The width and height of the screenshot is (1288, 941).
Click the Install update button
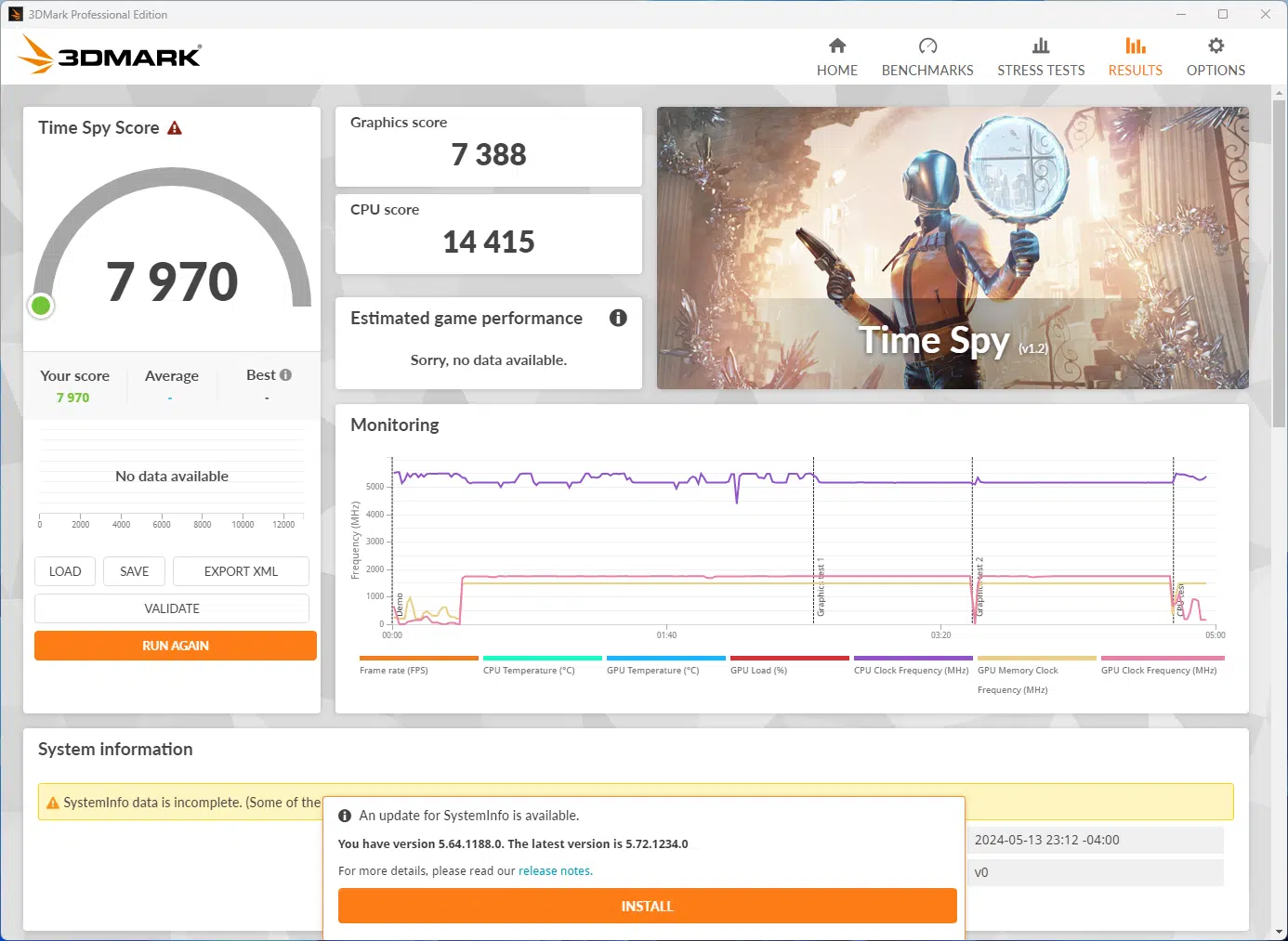(x=647, y=906)
